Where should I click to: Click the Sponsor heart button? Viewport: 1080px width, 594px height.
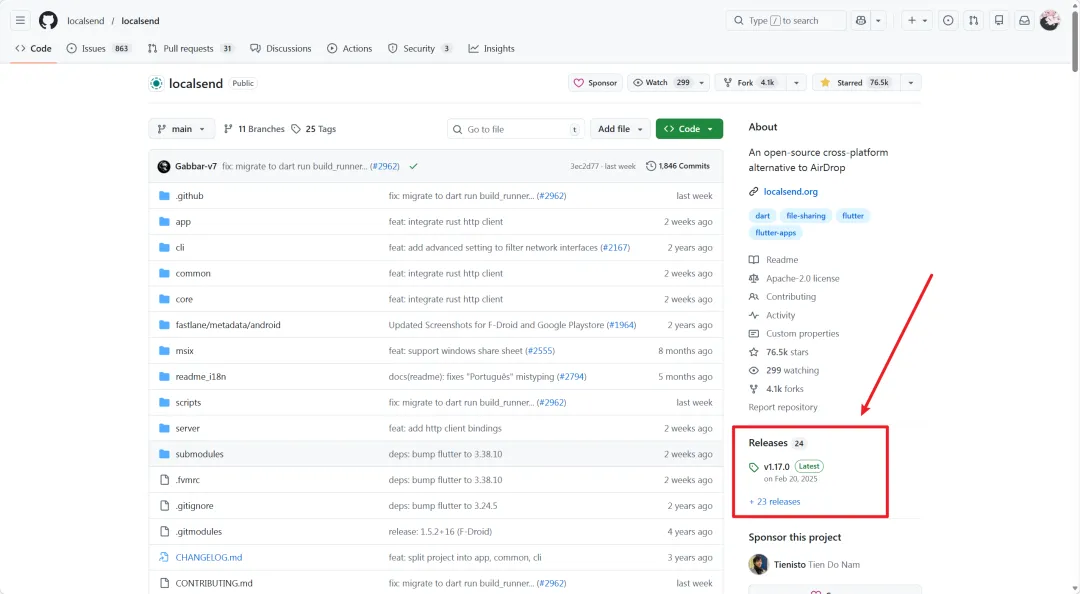(x=595, y=83)
